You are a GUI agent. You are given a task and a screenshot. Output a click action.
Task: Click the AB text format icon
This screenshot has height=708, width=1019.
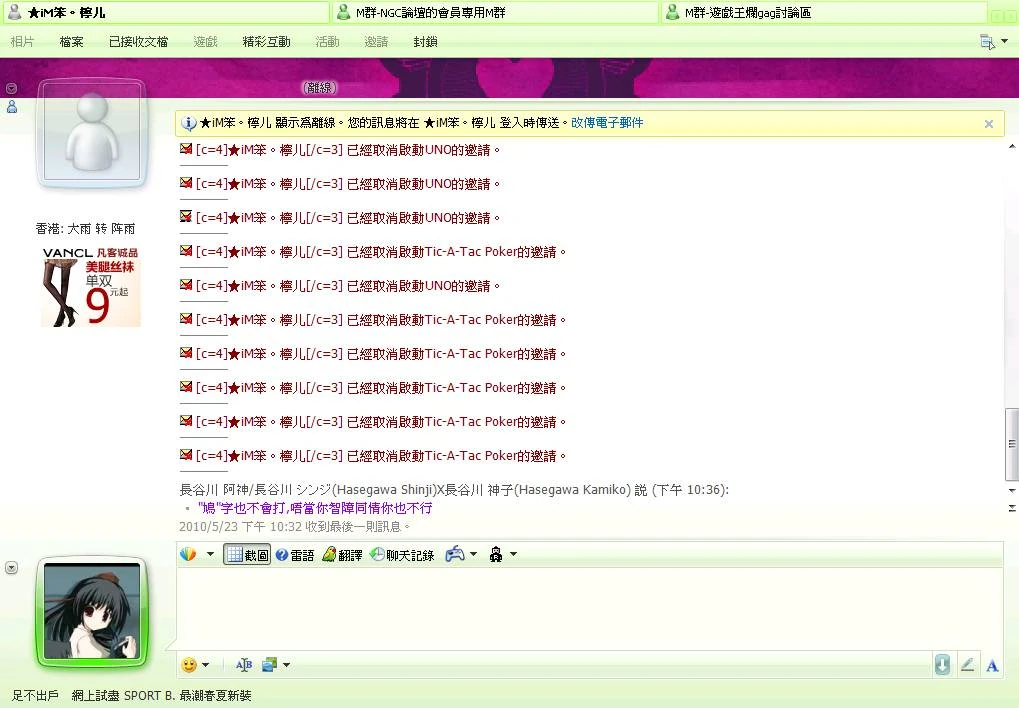tap(243, 665)
